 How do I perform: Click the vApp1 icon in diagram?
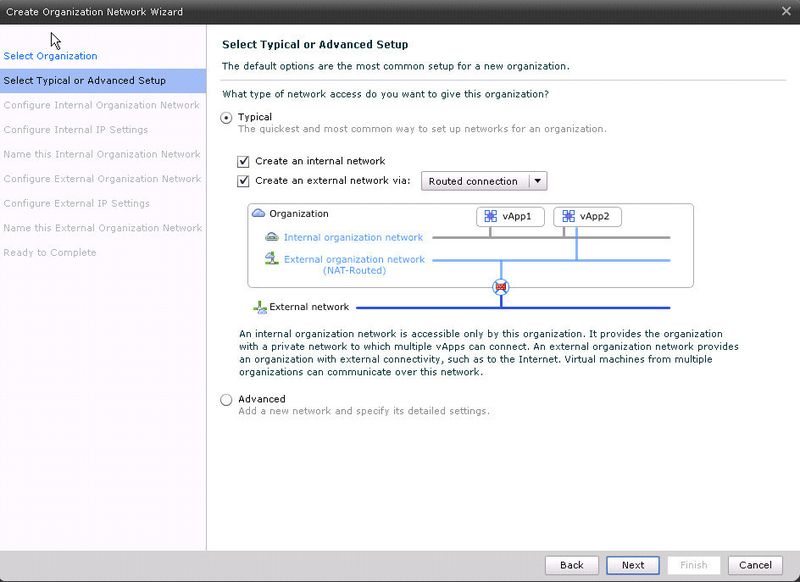[x=490, y=216]
